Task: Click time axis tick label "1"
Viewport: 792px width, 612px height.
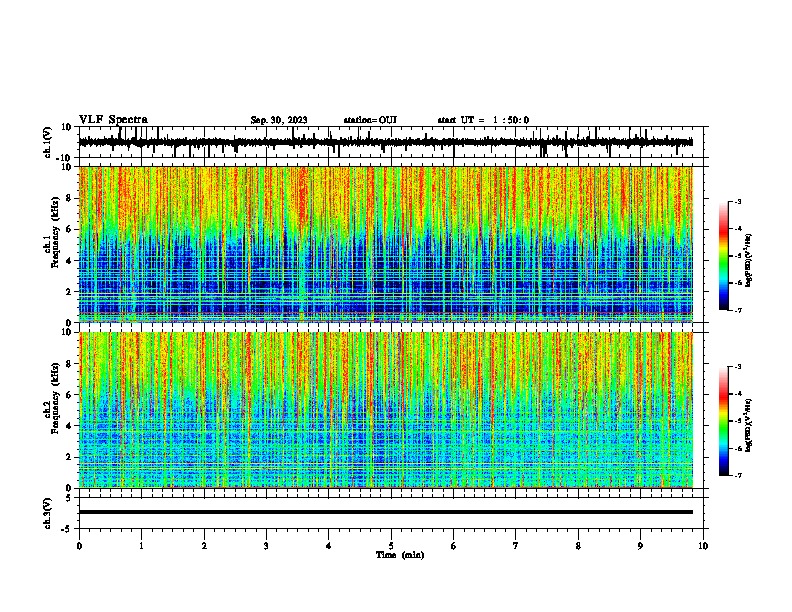Action: [141, 546]
